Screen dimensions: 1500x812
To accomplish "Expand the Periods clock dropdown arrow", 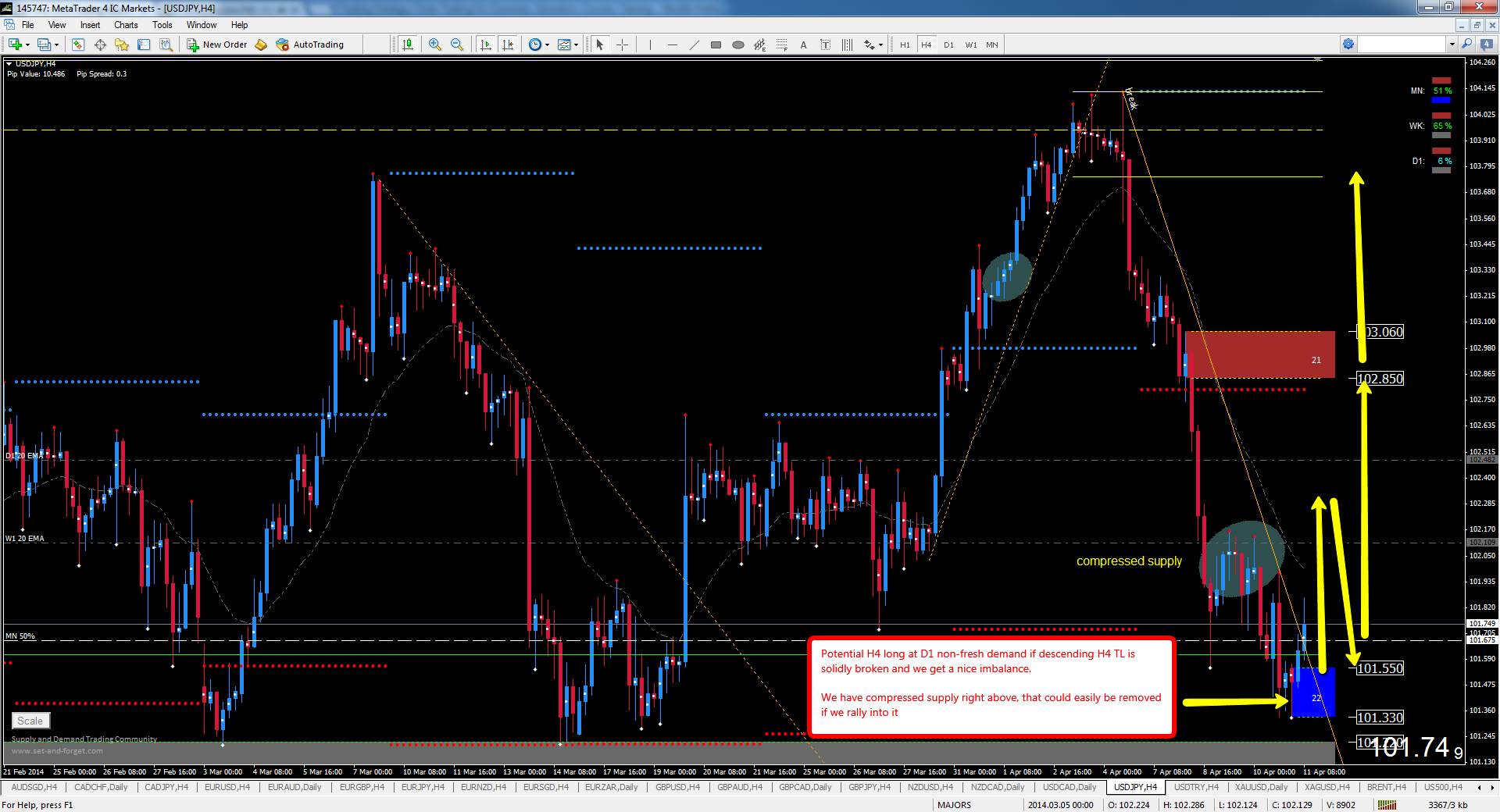I will pyautogui.click(x=547, y=45).
